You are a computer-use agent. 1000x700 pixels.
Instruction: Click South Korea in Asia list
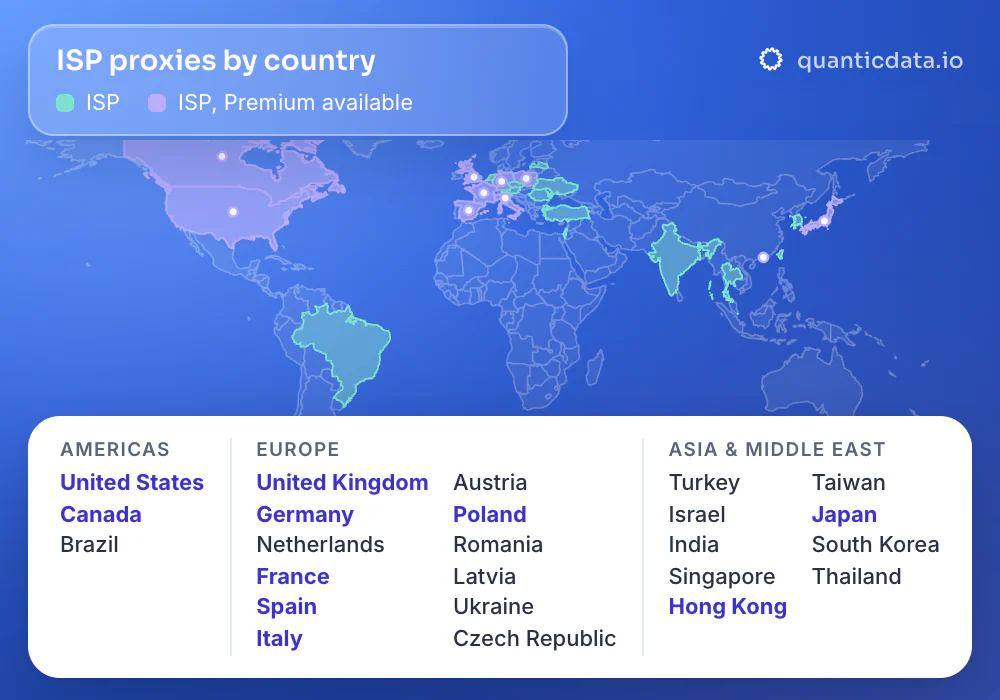[876, 544]
